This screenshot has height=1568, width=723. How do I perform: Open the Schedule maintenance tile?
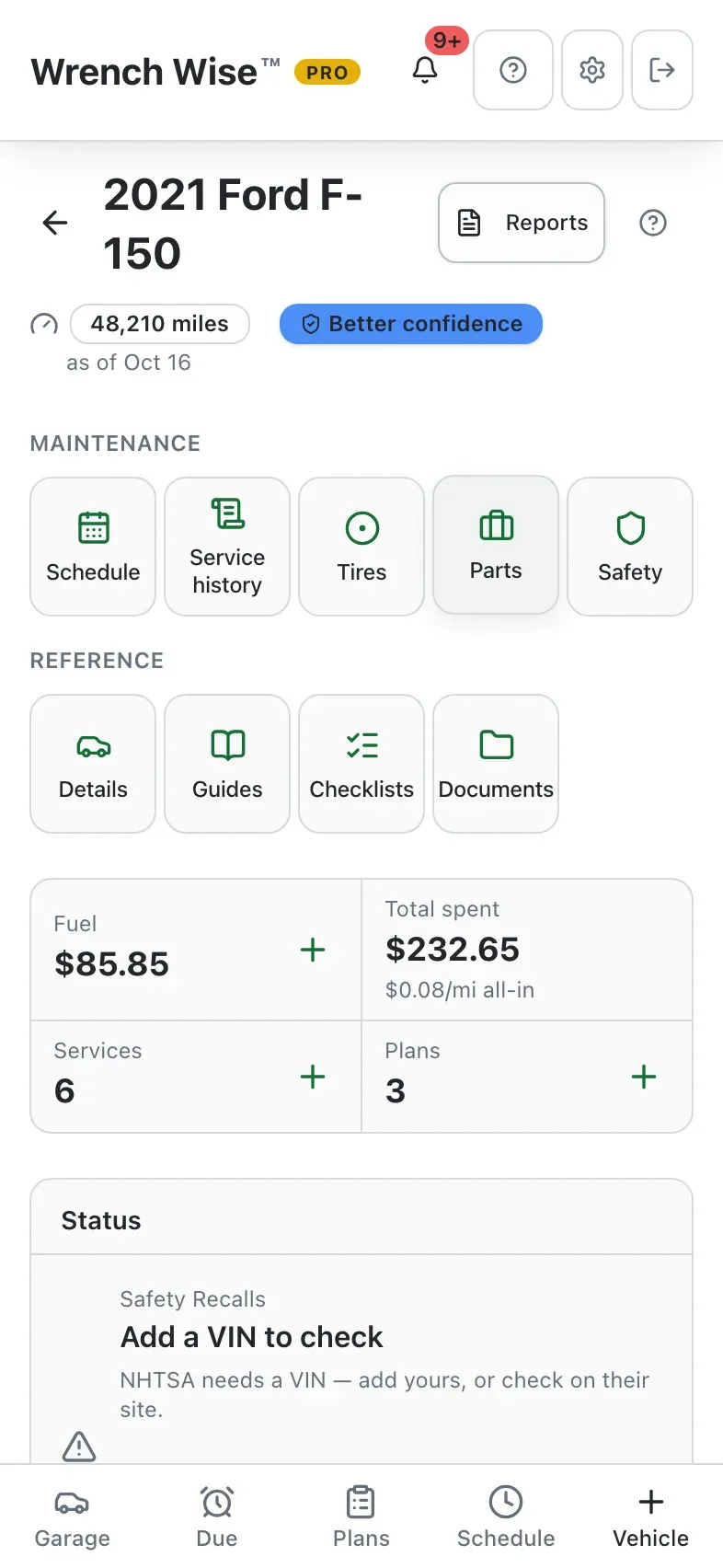pyautogui.click(x=93, y=547)
